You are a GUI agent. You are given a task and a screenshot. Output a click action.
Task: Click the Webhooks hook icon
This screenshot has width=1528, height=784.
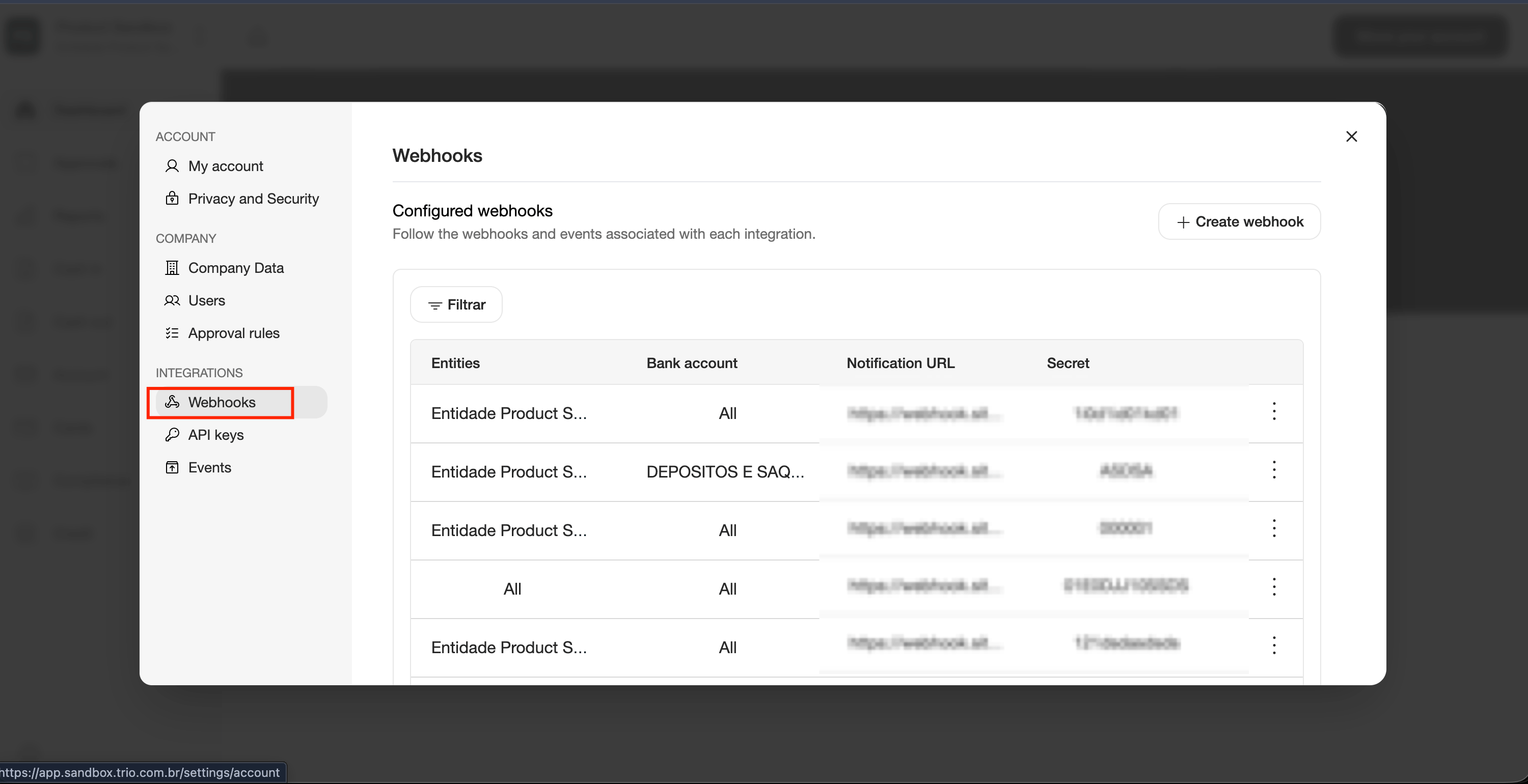[172, 402]
